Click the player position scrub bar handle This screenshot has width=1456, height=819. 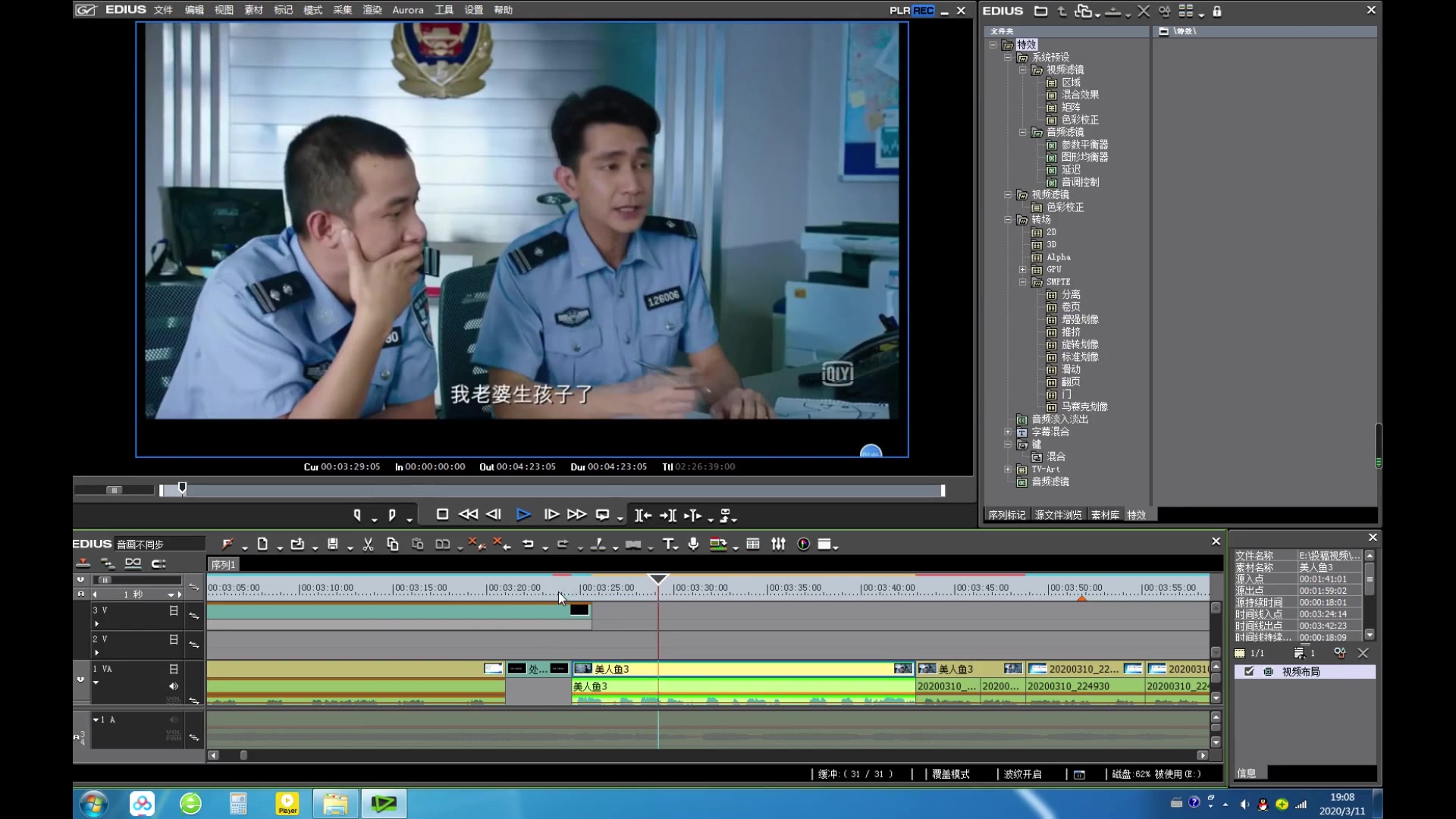pos(182,488)
